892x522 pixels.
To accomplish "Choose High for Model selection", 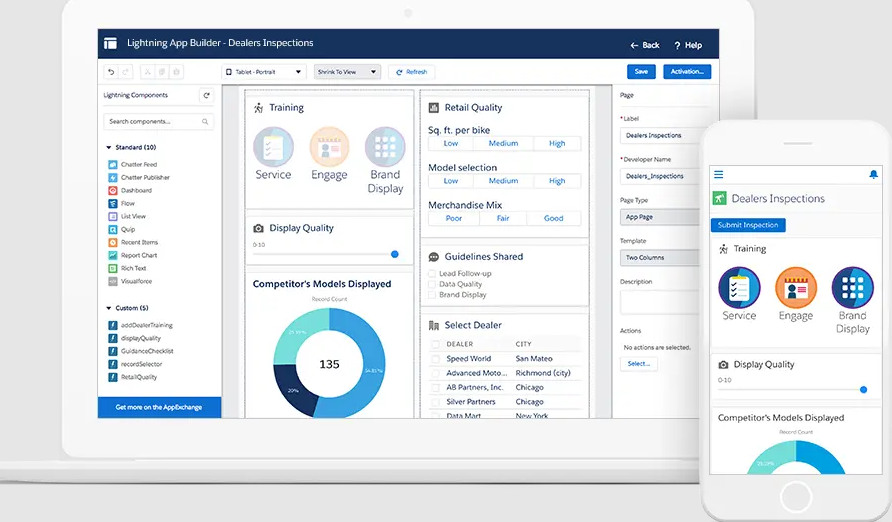I will 557,181.
